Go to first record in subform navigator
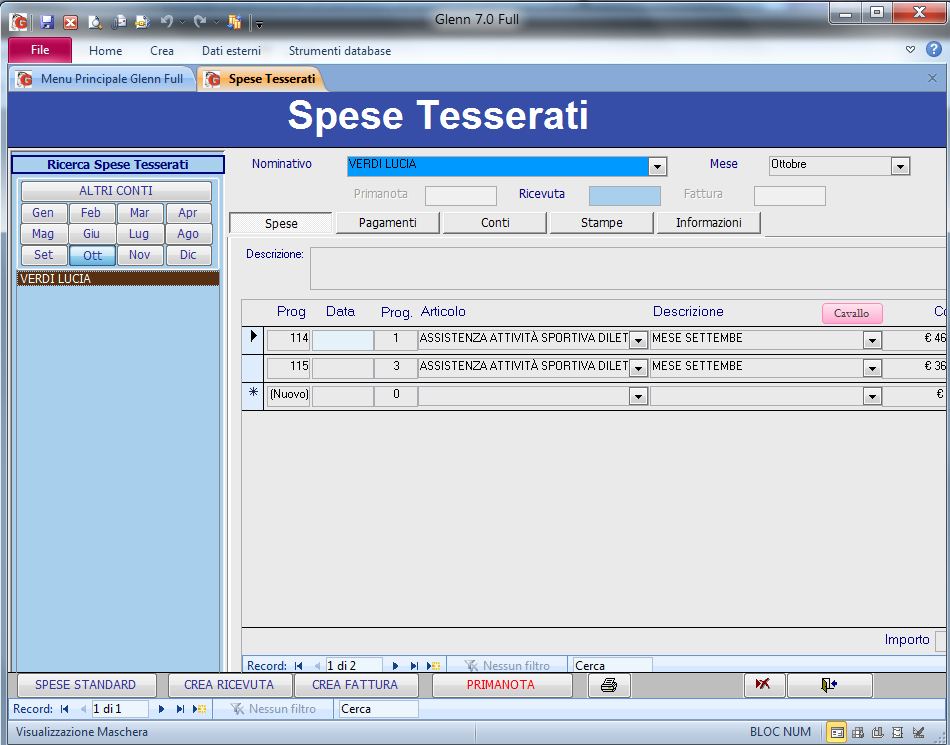 tap(298, 666)
